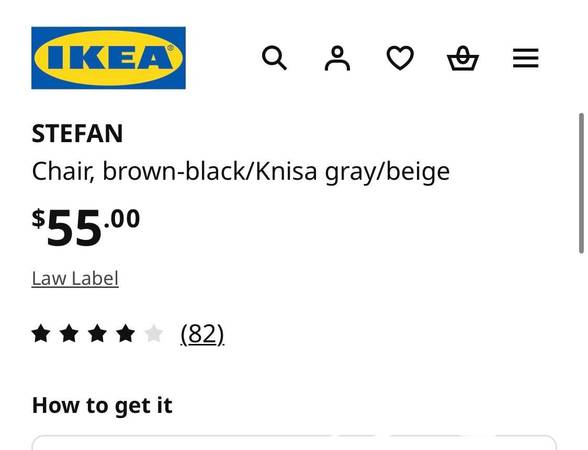
Task: Click the page scrollbar thumb
Action: [581, 183]
